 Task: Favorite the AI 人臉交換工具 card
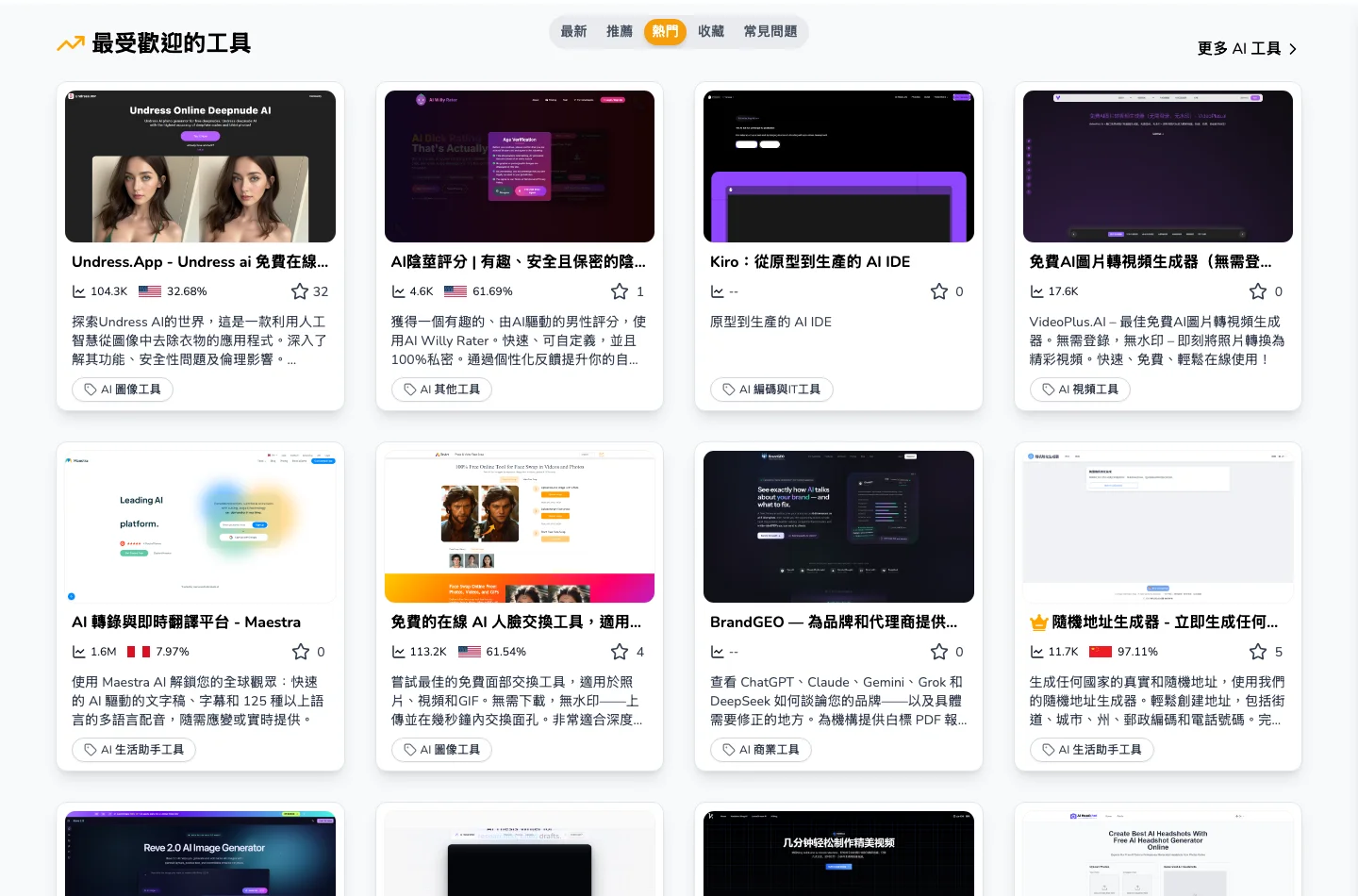tap(620, 652)
